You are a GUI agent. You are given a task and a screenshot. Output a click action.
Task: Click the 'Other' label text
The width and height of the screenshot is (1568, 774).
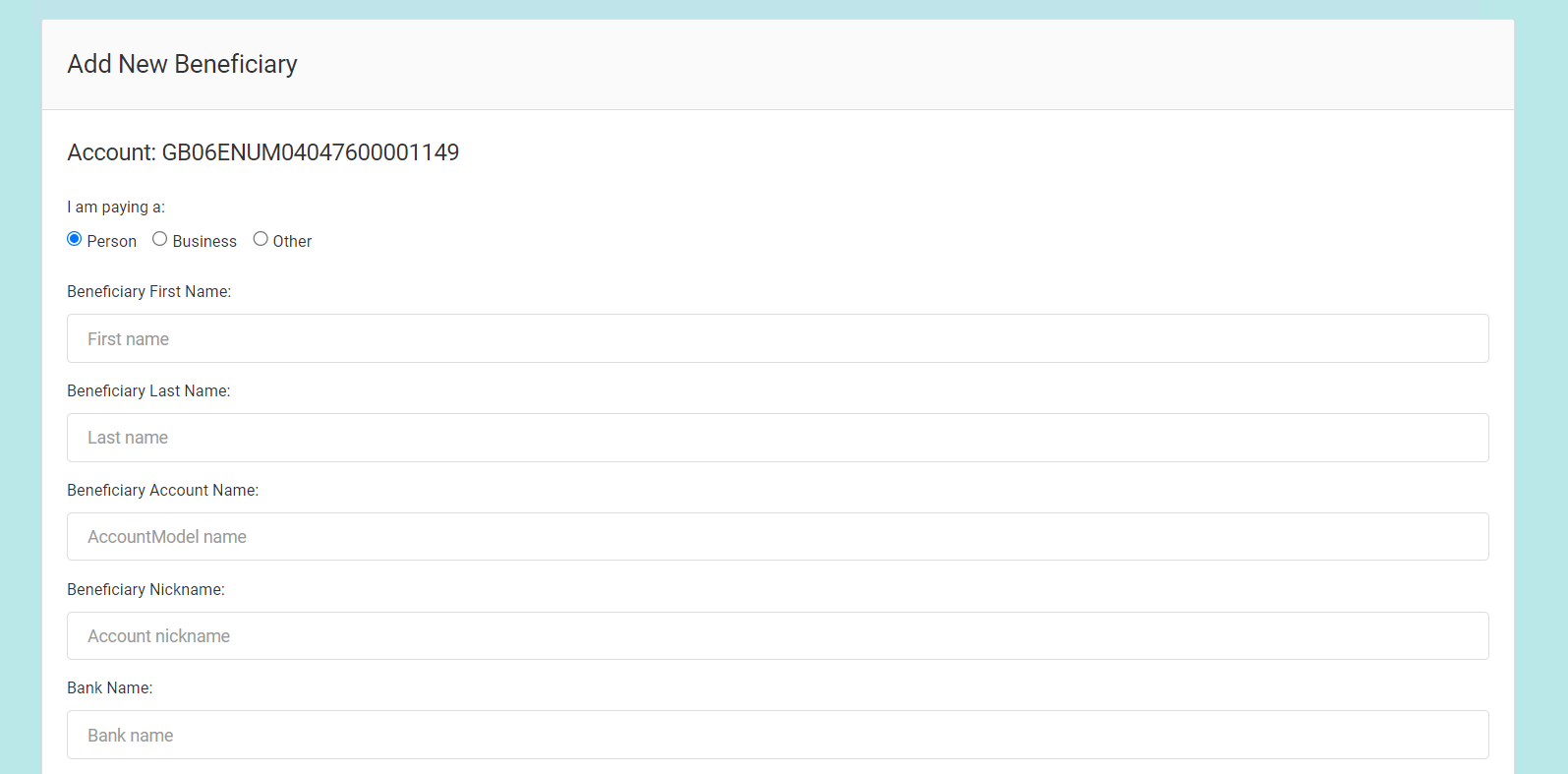point(292,242)
